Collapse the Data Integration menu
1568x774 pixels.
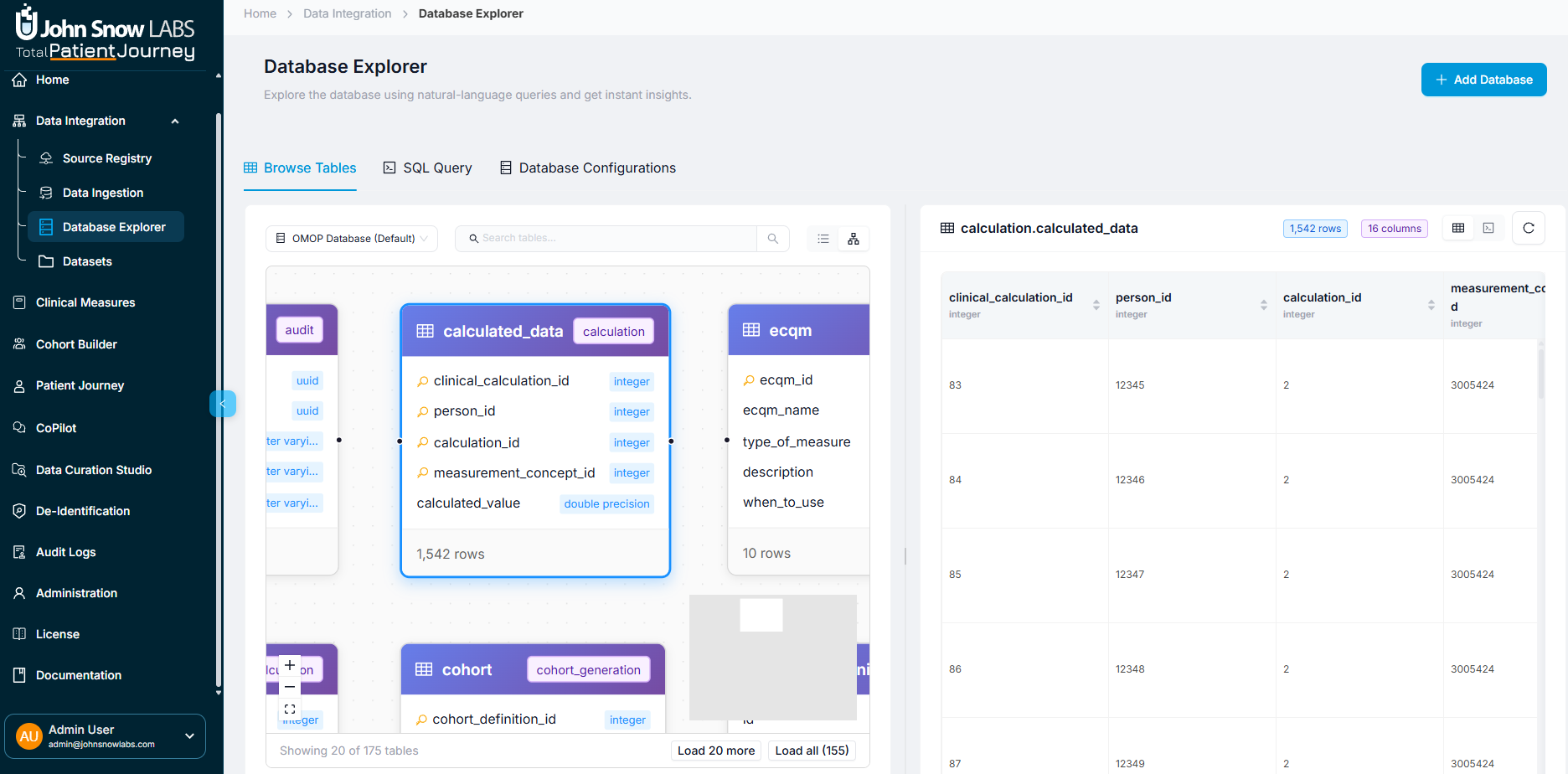point(175,121)
